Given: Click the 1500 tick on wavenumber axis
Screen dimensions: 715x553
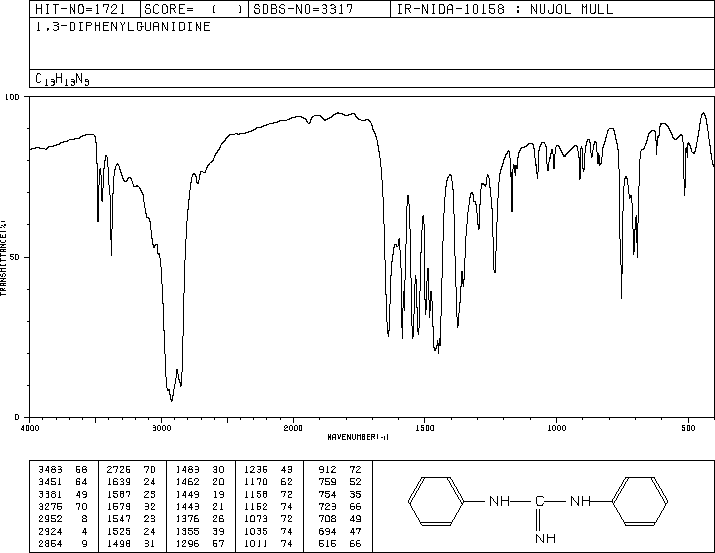Looking at the screenshot, I should click(x=424, y=428).
